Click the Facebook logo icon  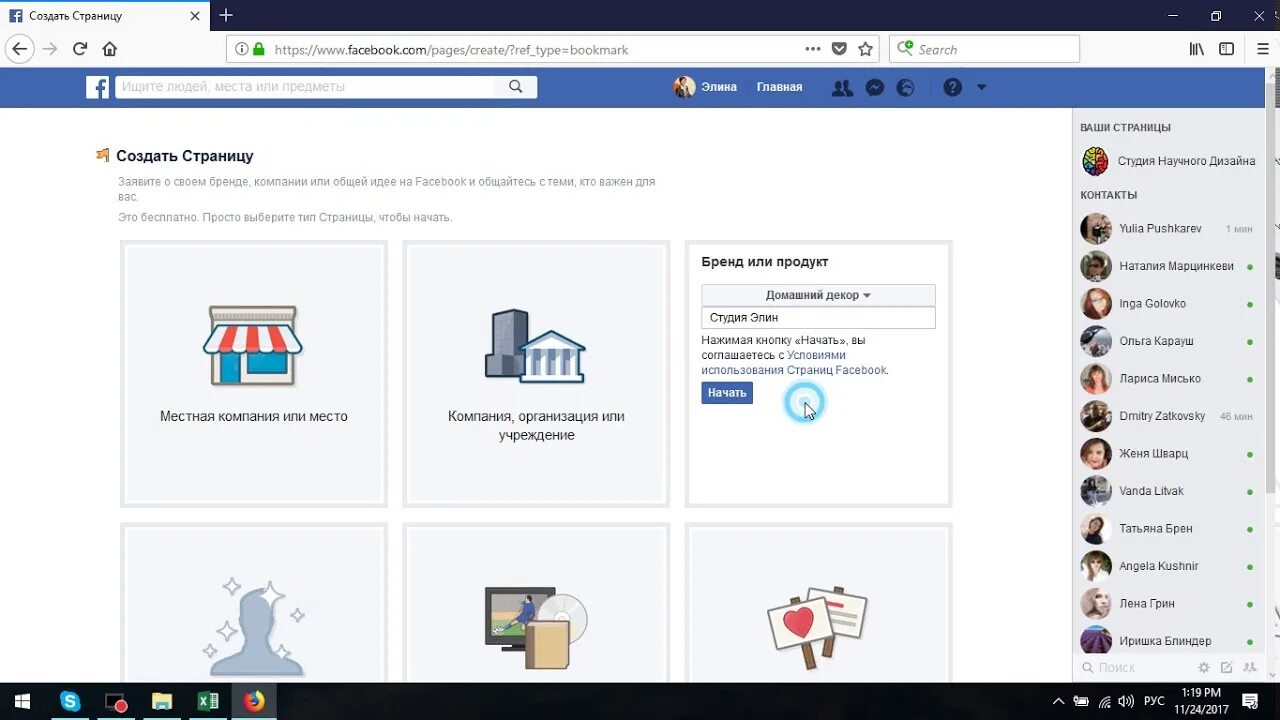pos(97,87)
